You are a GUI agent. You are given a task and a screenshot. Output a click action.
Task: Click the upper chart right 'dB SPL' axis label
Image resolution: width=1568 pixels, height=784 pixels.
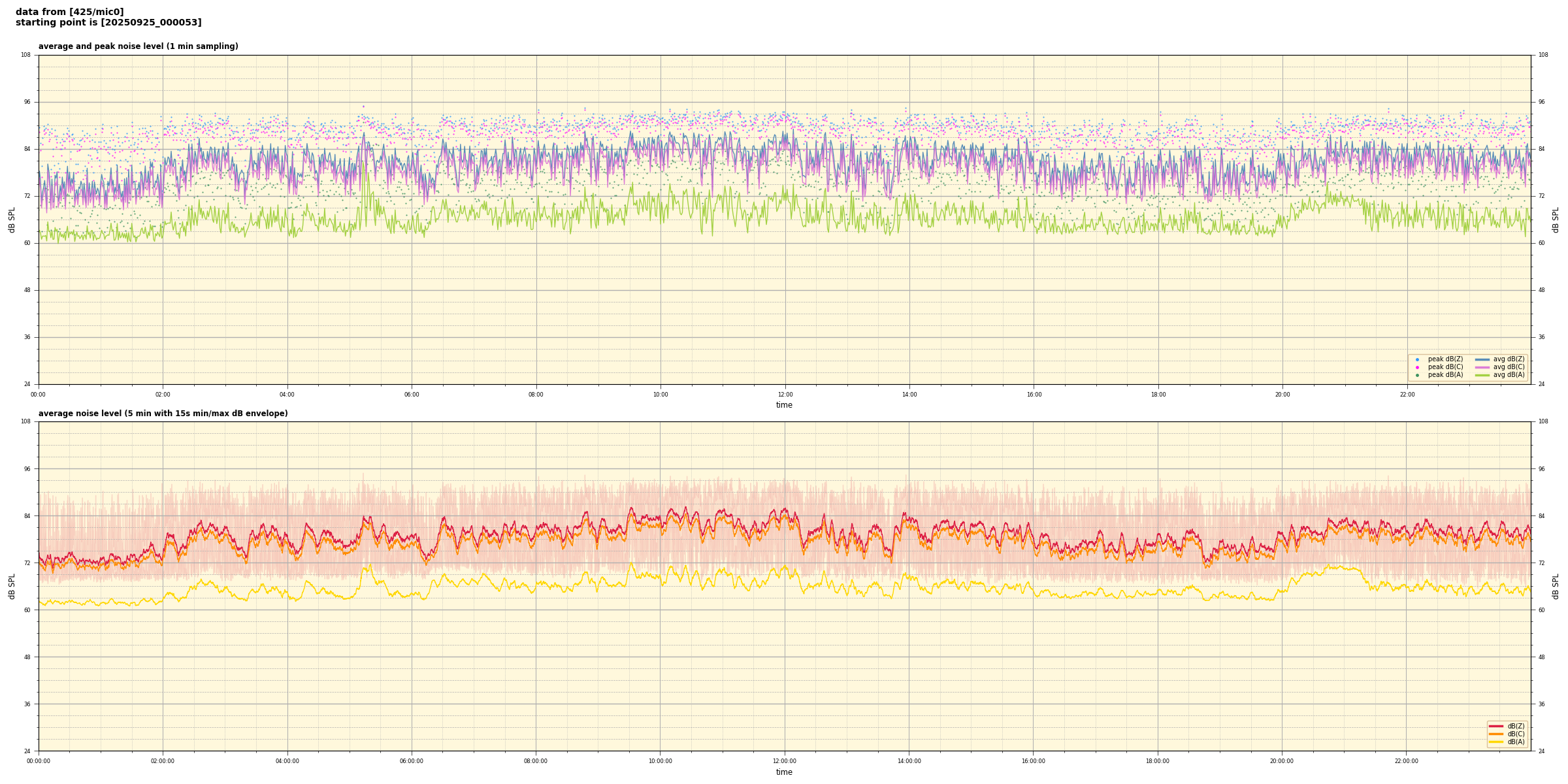pyautogui.click(x=1556, y=220)
